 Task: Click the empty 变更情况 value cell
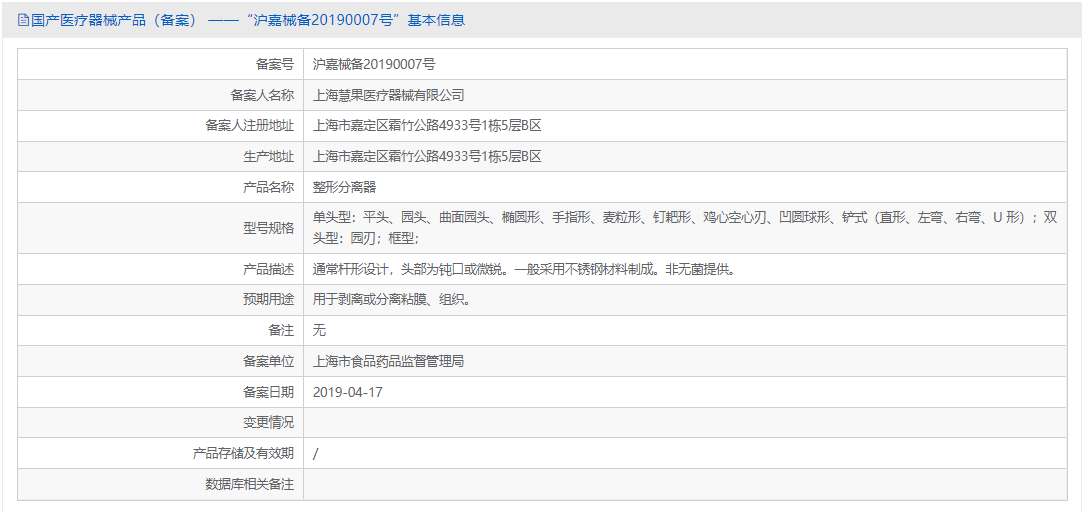(x=690, y=423)
